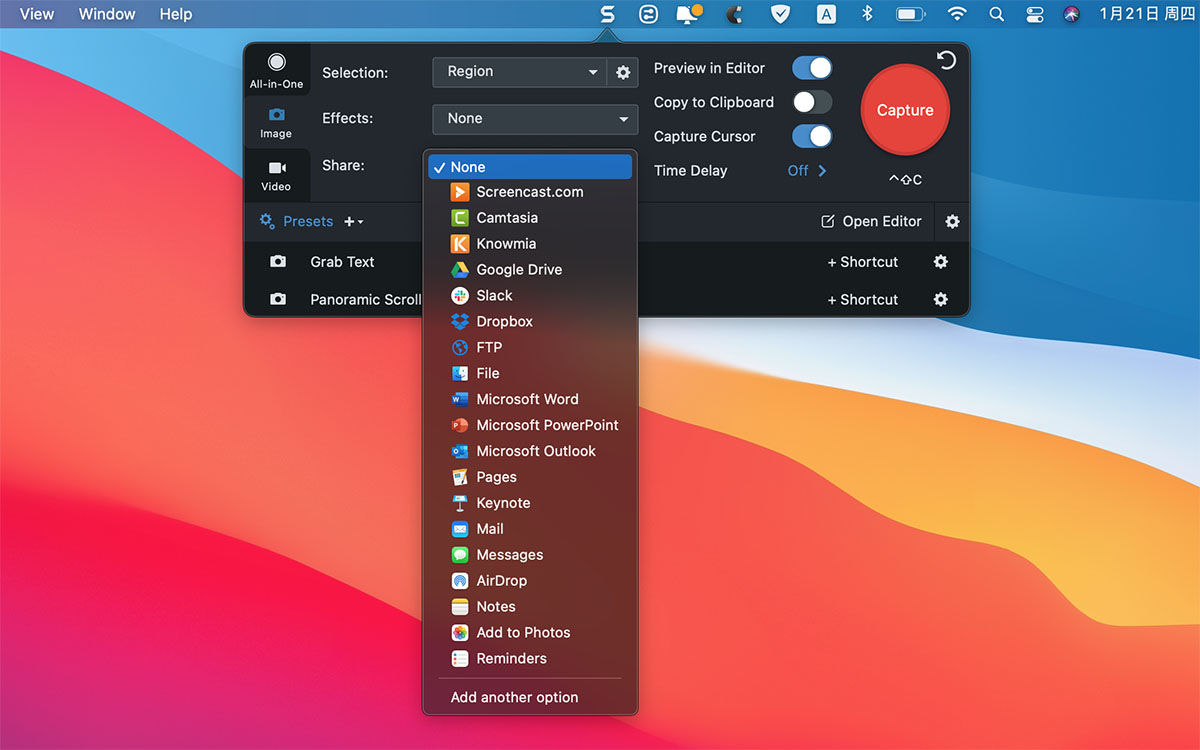Switch to the Video capture tab
Image resolution: width=1200 pixels, height=750 pixels.
coord(277,176)
